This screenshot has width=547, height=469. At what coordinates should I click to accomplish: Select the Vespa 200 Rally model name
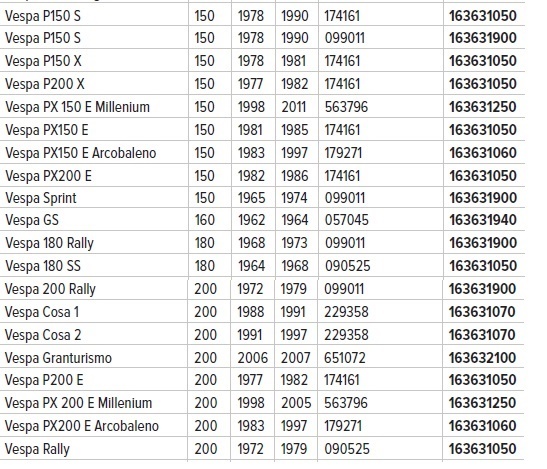[50, 289]
